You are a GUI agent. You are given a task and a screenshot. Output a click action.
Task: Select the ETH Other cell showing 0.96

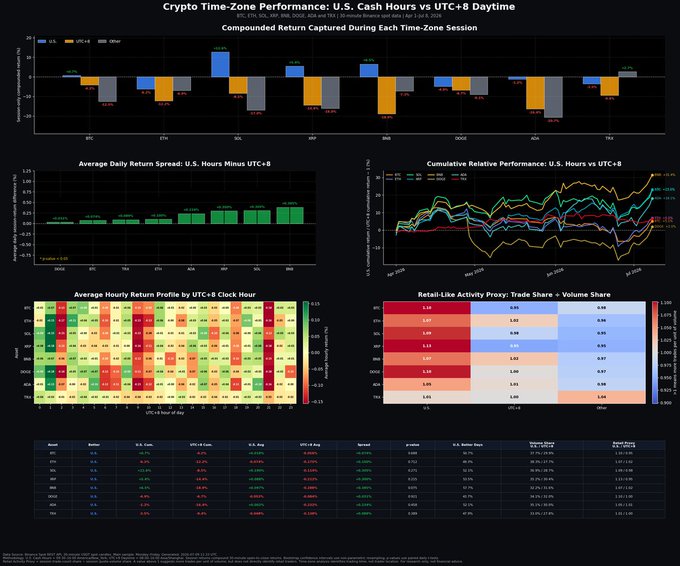602,321
